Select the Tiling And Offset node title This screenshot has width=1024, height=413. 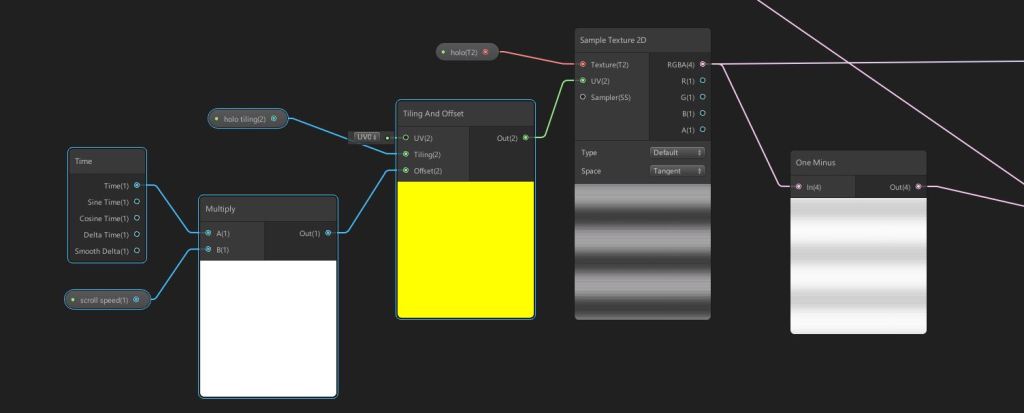433,113
